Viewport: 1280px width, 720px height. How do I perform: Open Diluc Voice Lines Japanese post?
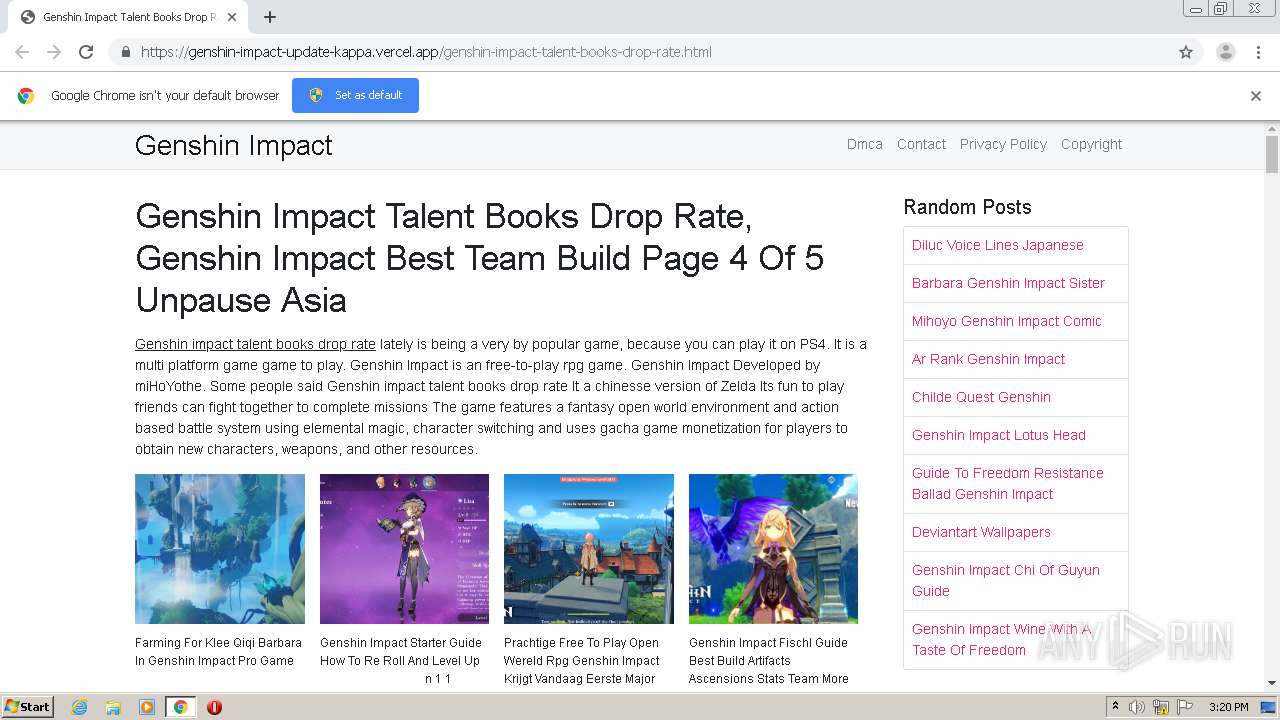click(997, 245)
